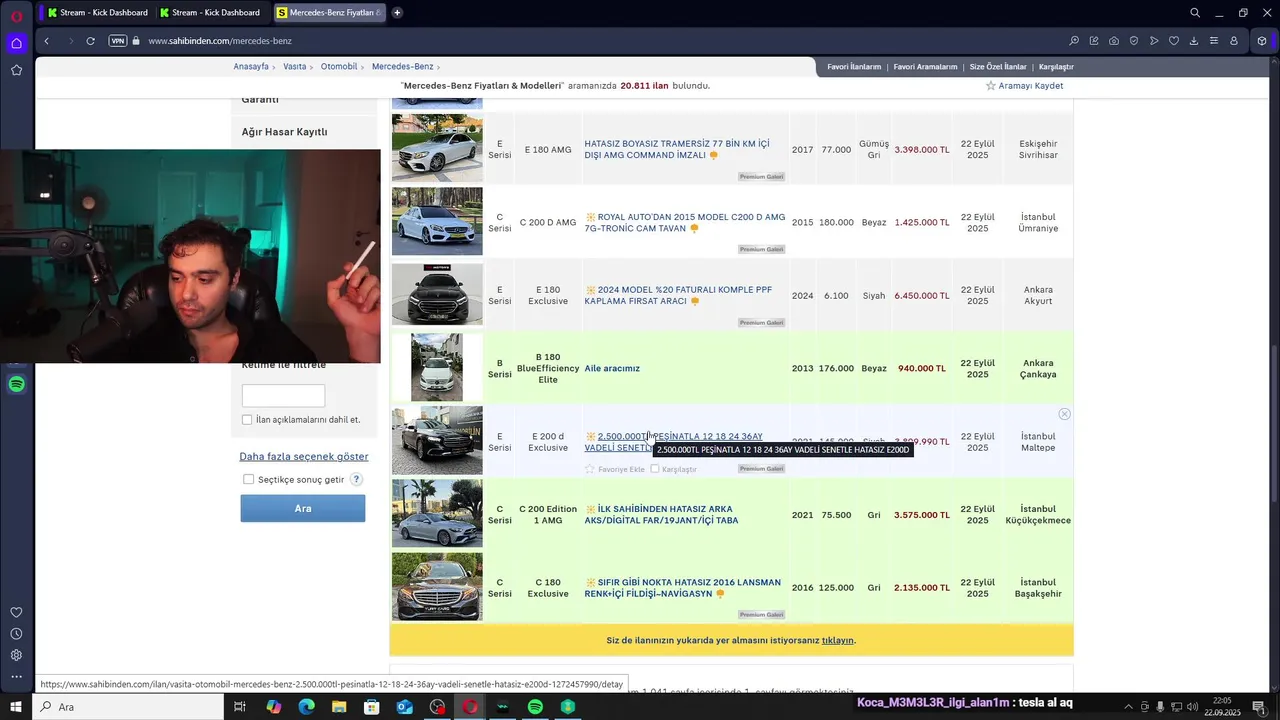Open the Opera Flow send icon
1280x720 pixels.
tap(1154, 41)
